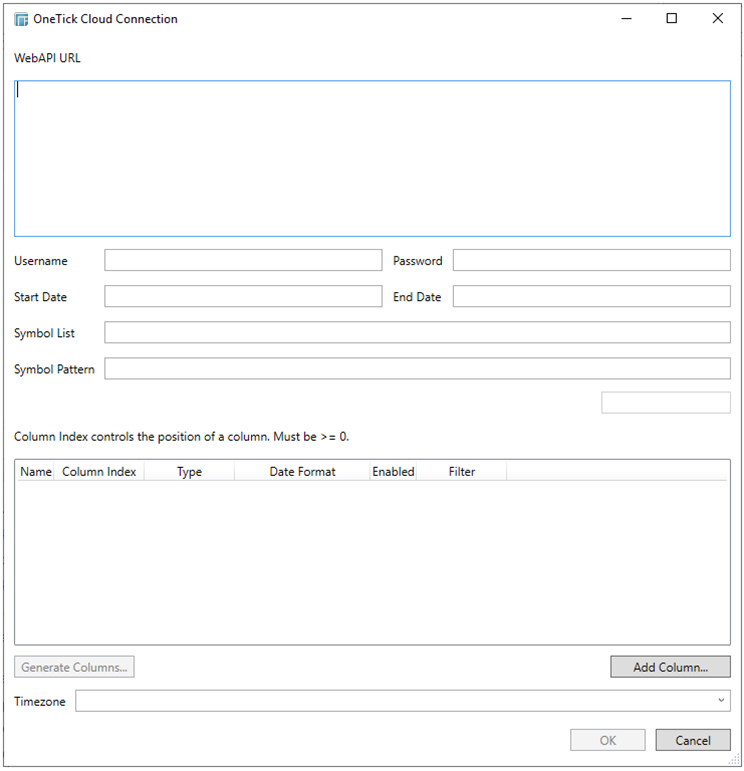Click the Symbol Pattern input field

click(x=417, y=369)
